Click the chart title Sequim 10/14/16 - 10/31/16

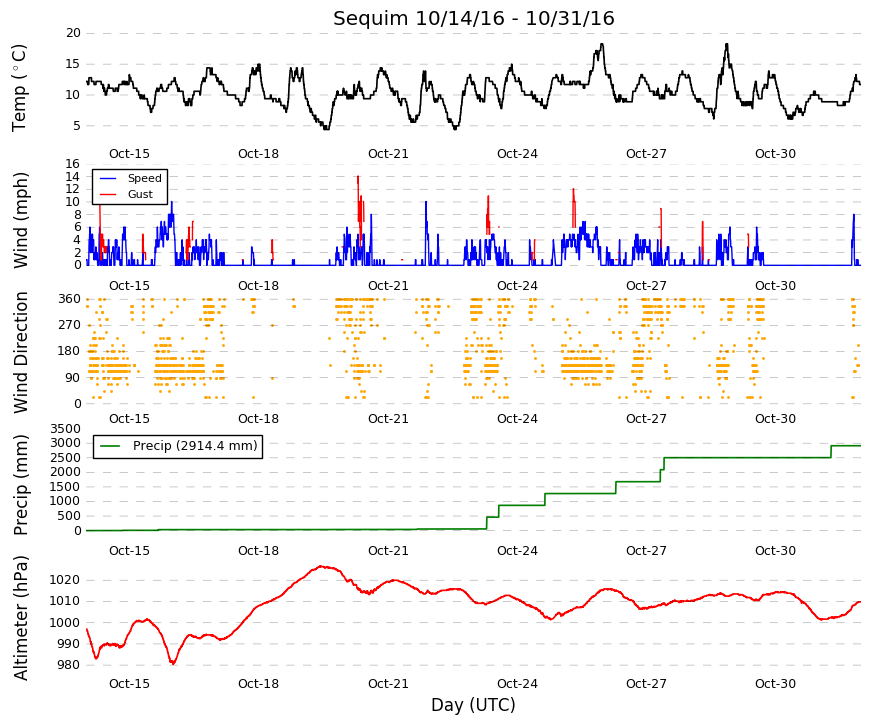pyautogui.click(x=473, y=18)
